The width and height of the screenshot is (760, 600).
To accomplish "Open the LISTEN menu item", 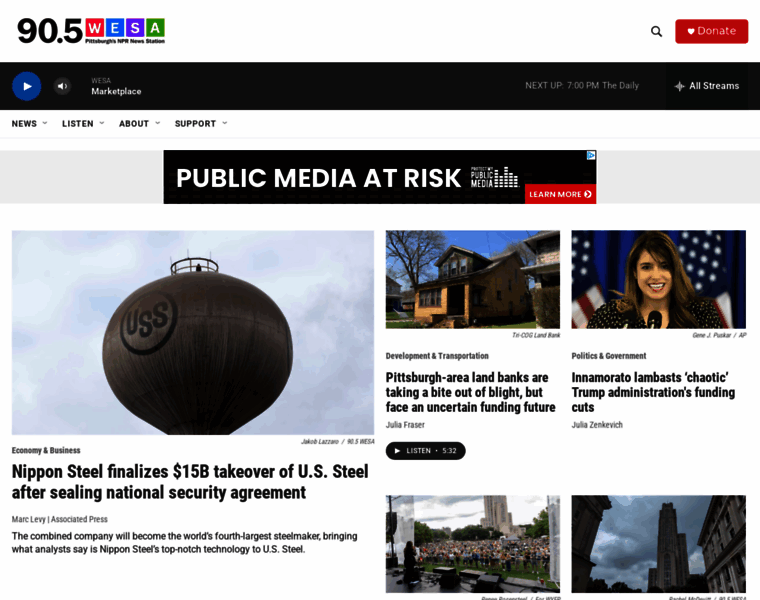I will click(x=78, y=124).
